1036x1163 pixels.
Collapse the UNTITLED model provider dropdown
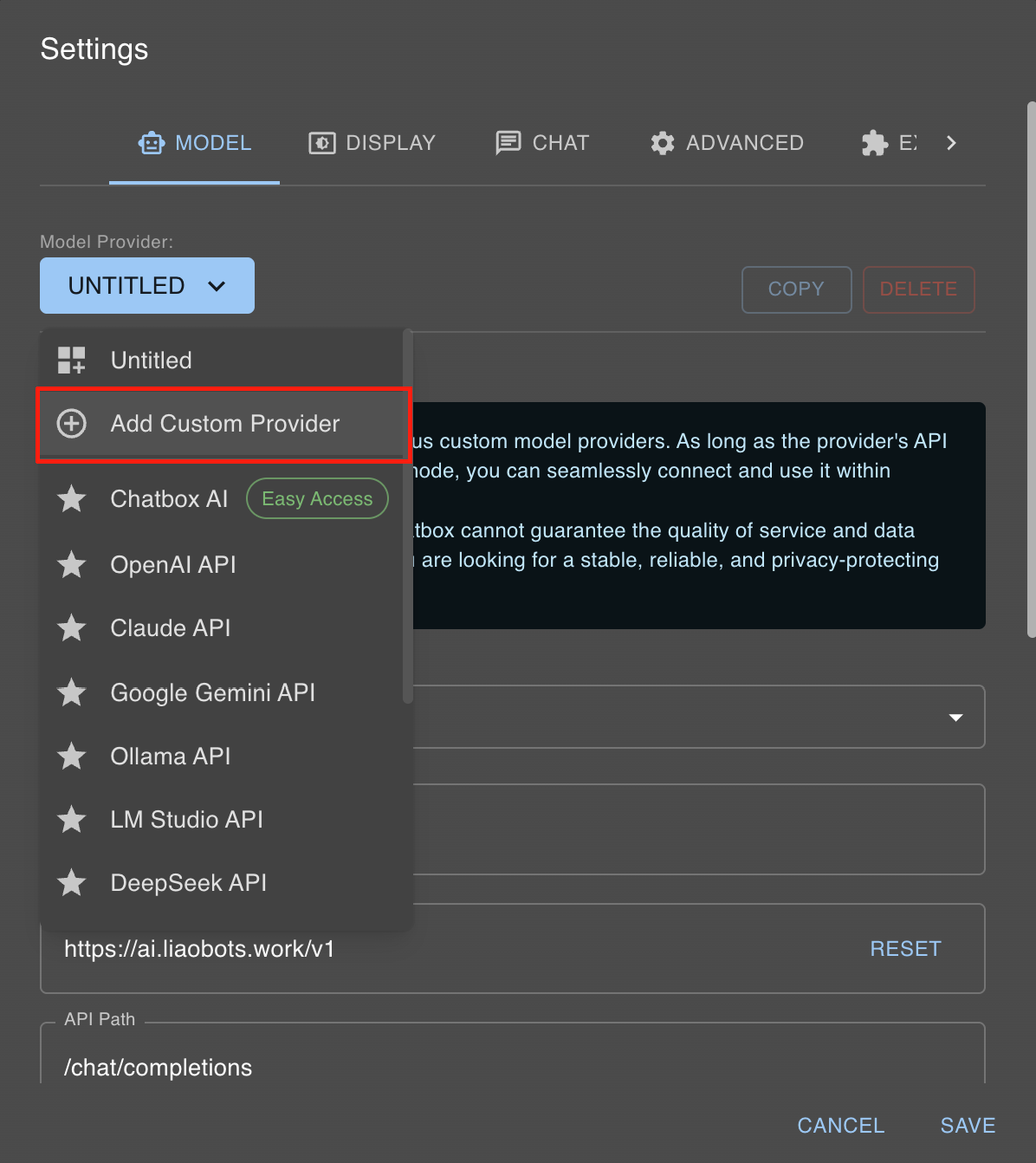pos(147,285)
